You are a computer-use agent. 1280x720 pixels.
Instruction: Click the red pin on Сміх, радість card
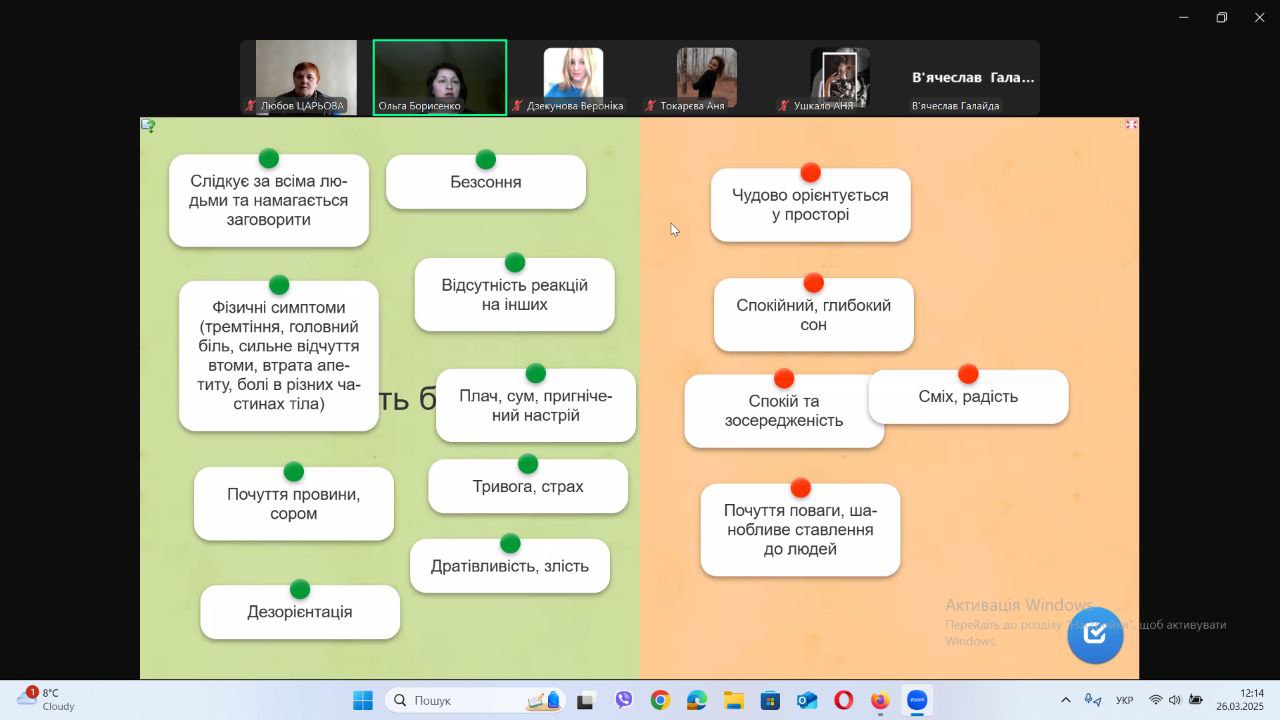coord(968,374)
